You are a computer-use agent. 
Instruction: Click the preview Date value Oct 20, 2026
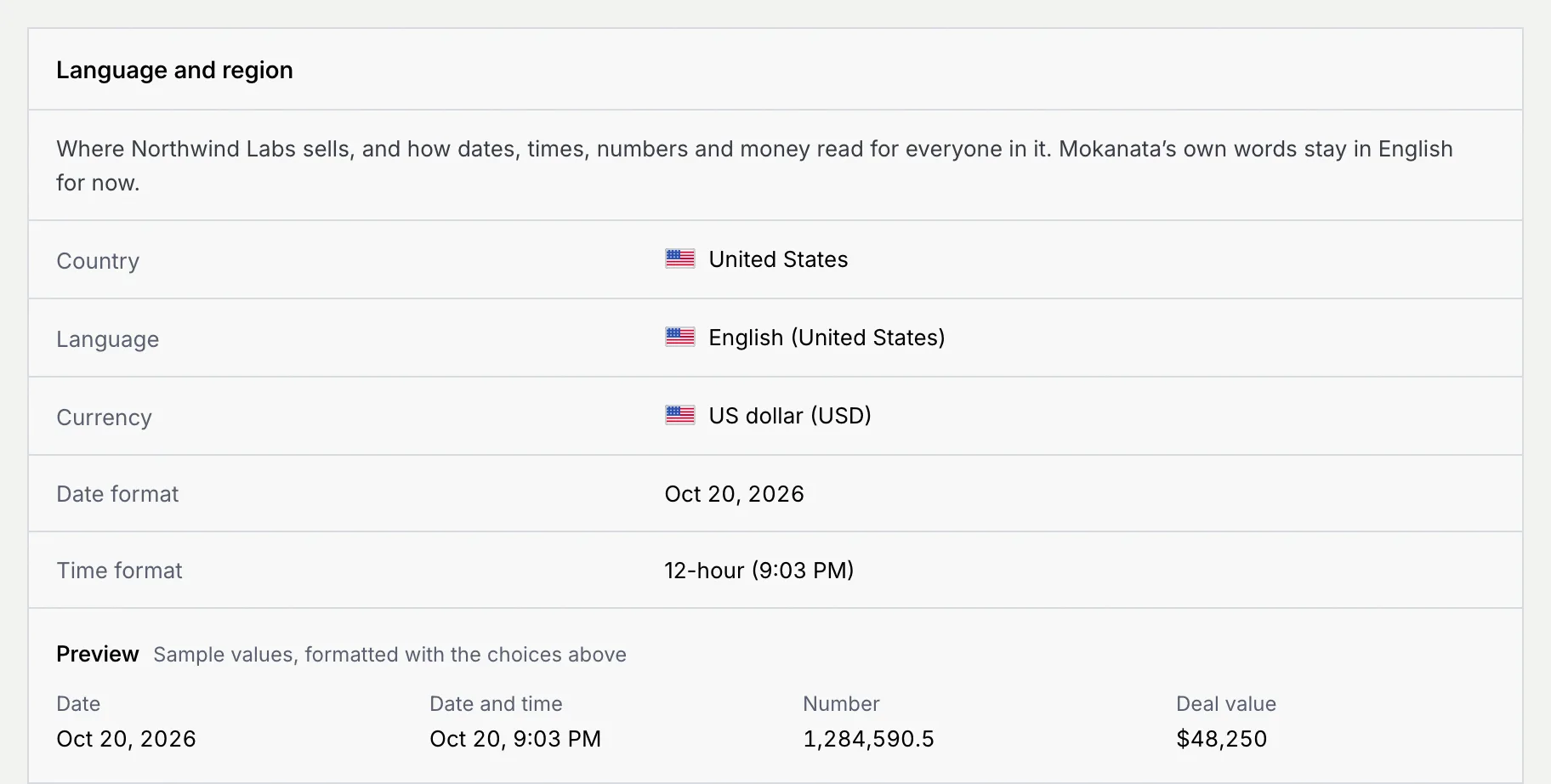126,739
